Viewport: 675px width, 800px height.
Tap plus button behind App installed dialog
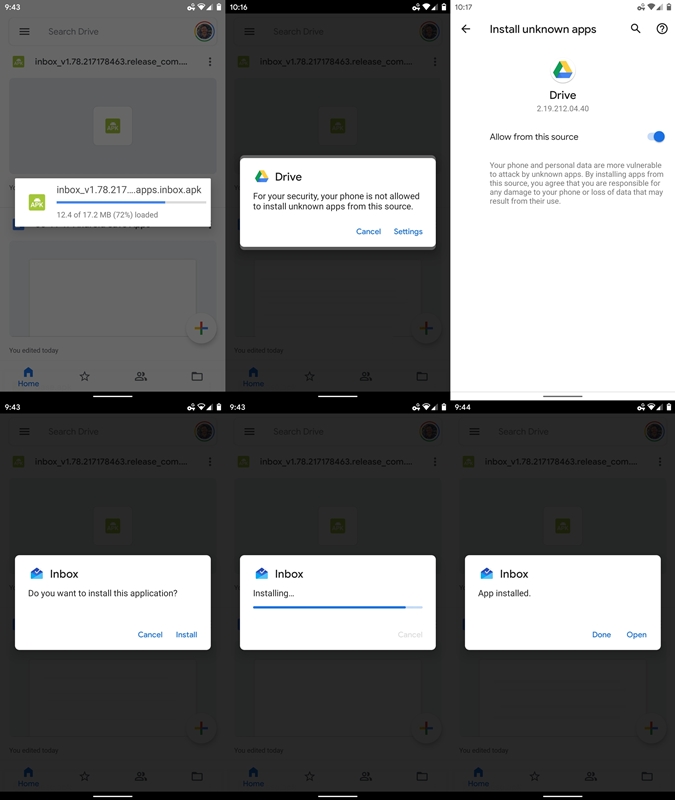[x=652, y=728]
